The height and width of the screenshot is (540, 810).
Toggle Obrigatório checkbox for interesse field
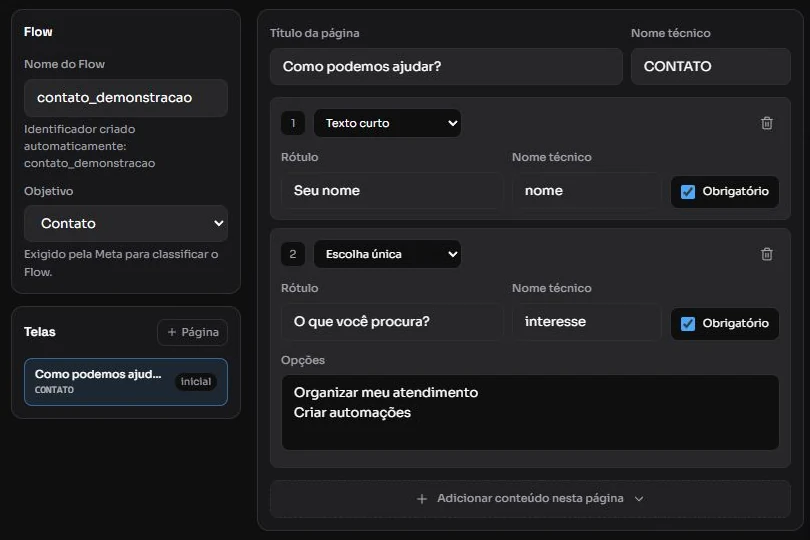pyautogui.click(x=688, y=323)
